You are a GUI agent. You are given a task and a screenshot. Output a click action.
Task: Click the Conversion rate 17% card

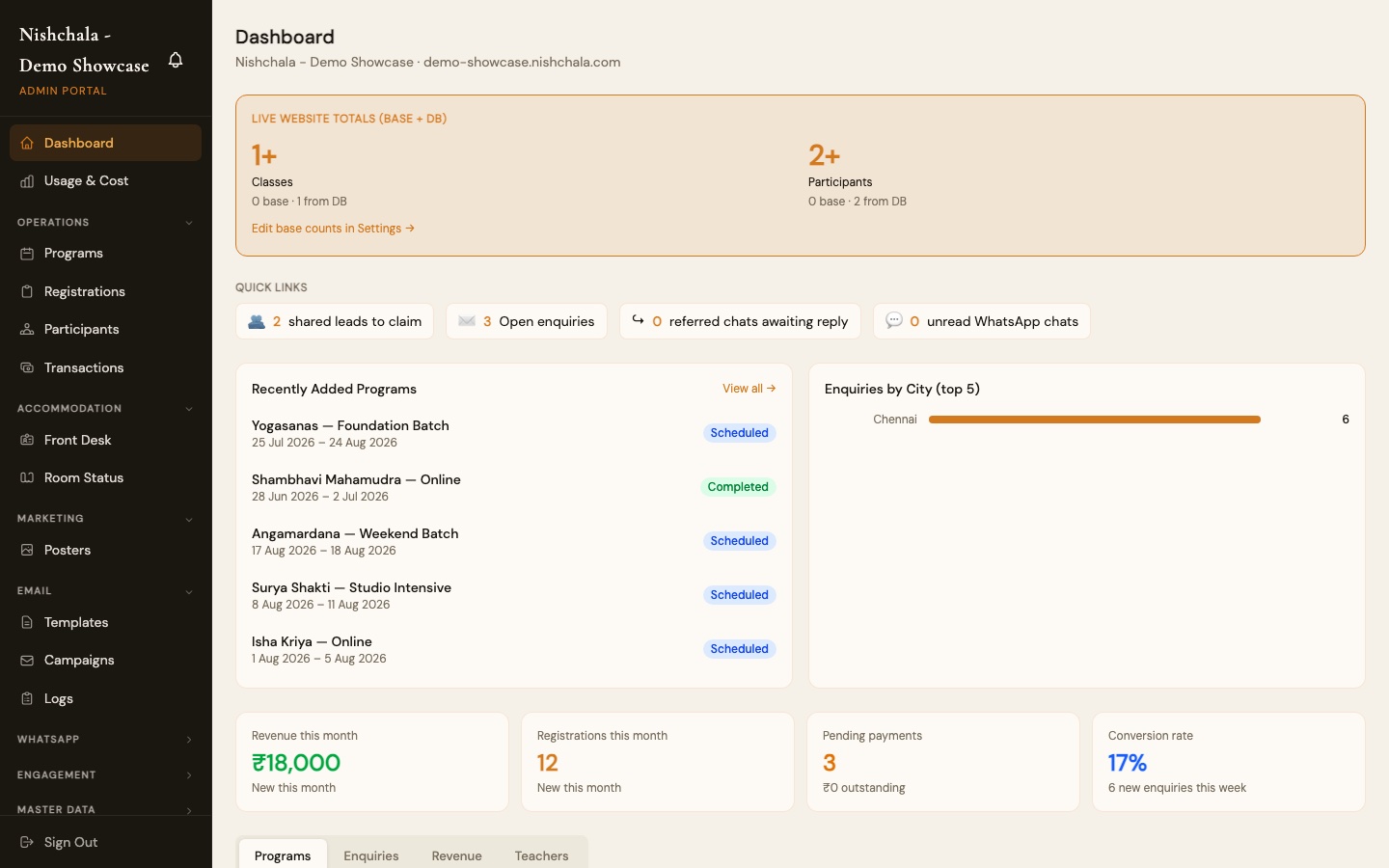click(x=1229, y=762)
